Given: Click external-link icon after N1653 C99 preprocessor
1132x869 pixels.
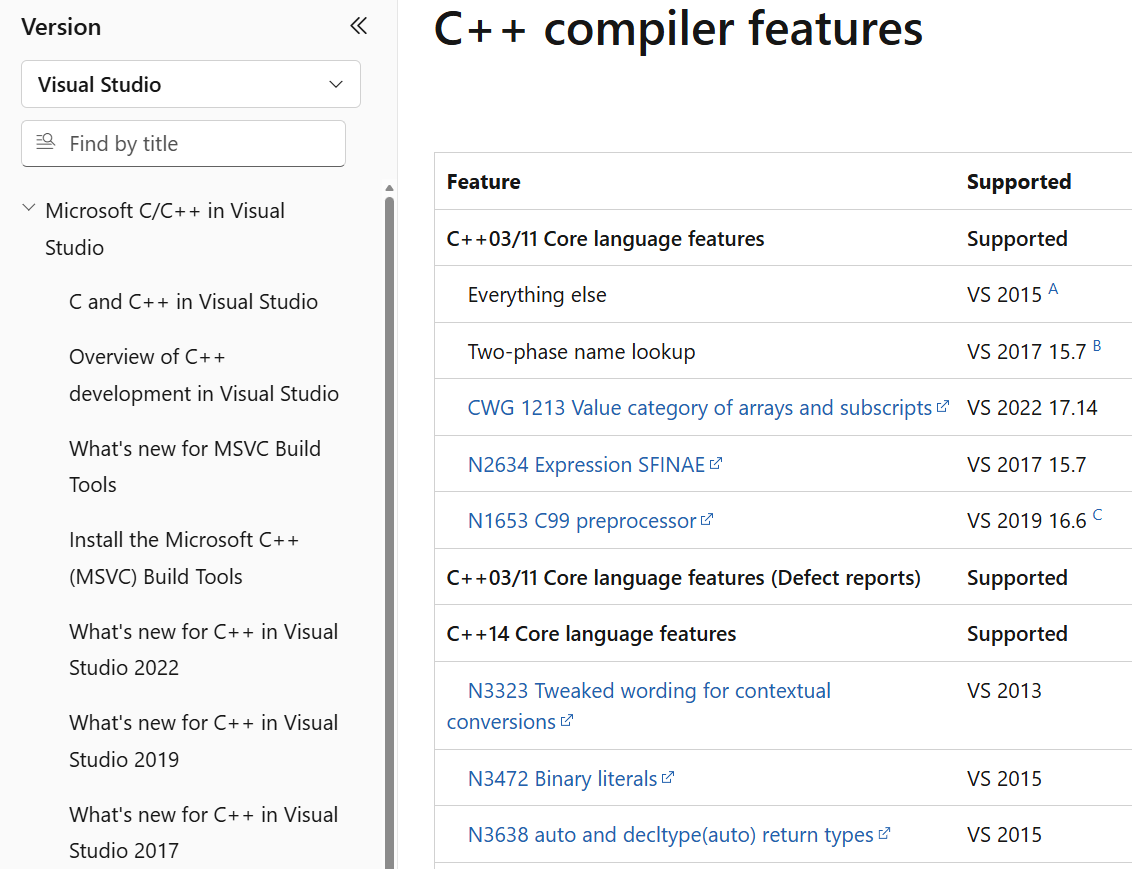Looking at the screenshot, I should (x=708, y=520).
